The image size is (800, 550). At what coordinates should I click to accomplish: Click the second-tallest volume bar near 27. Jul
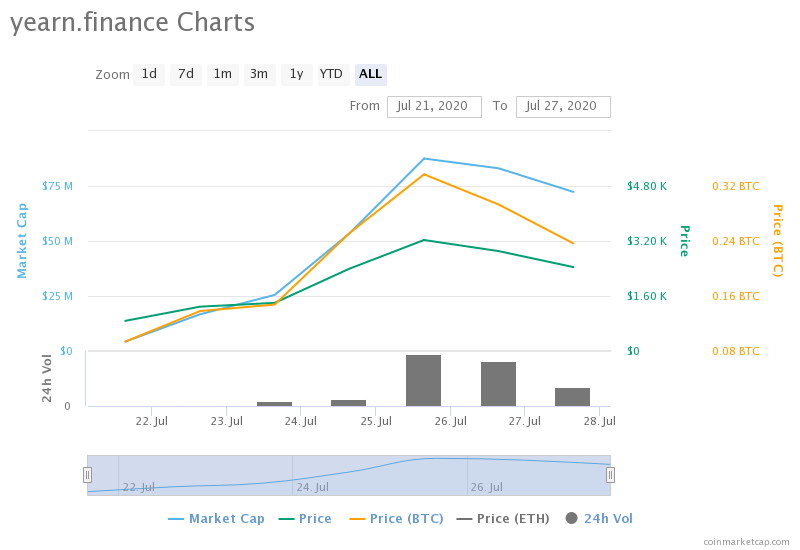pos(498,384)
